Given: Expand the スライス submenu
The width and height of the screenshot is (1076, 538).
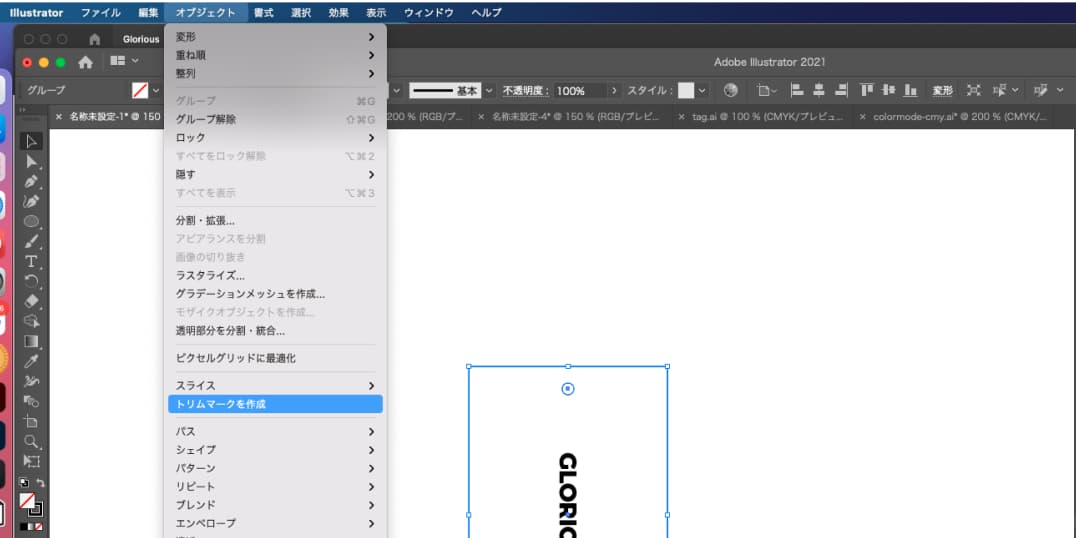Looking at the screenshot, I should (x=276, y=386).
